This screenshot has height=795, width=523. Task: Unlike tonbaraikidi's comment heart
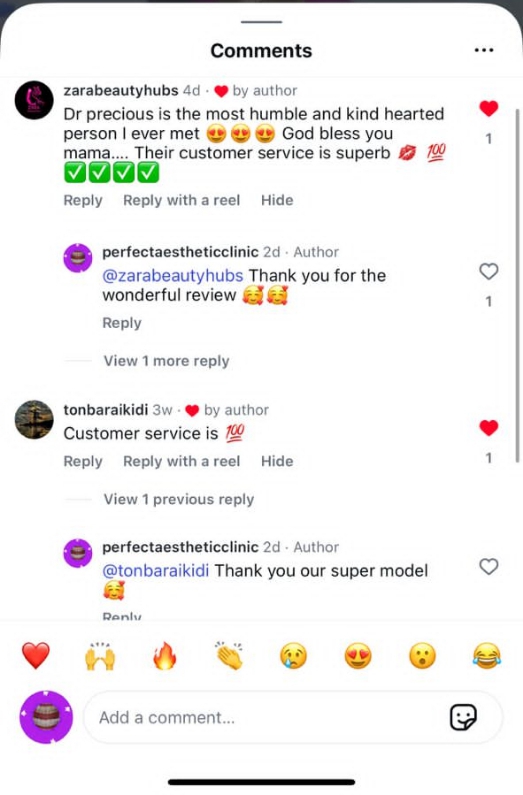click(489, 428)
